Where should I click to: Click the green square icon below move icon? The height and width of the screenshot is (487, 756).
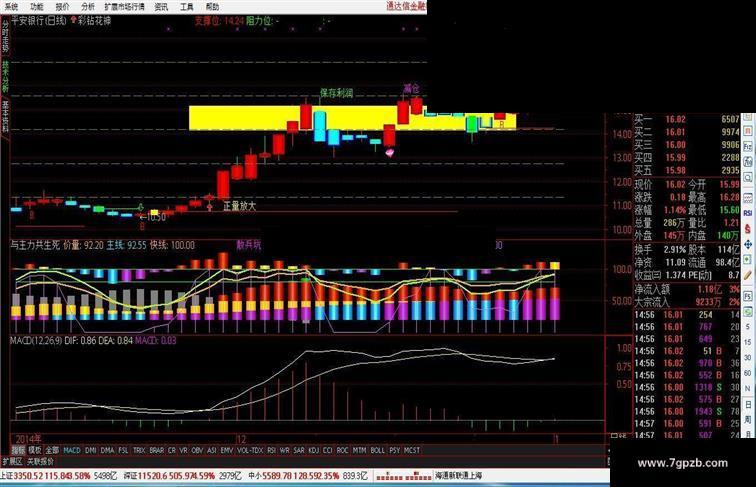pyautogui.click(x=748, y=260)
